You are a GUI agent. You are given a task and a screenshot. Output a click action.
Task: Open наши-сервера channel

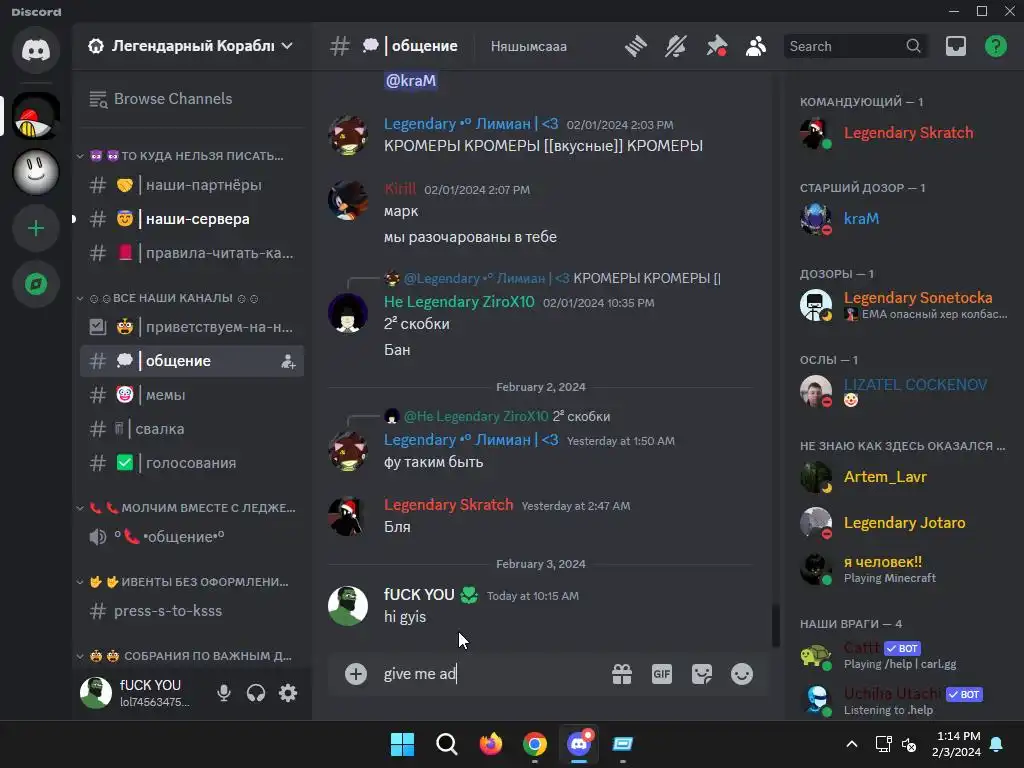tap(191, 219)
